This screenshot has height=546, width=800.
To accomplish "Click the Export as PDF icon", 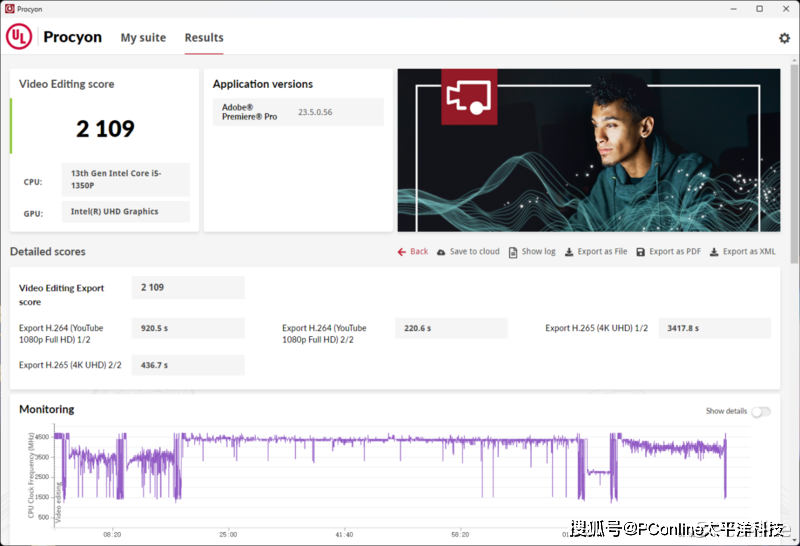I will 641,252.
